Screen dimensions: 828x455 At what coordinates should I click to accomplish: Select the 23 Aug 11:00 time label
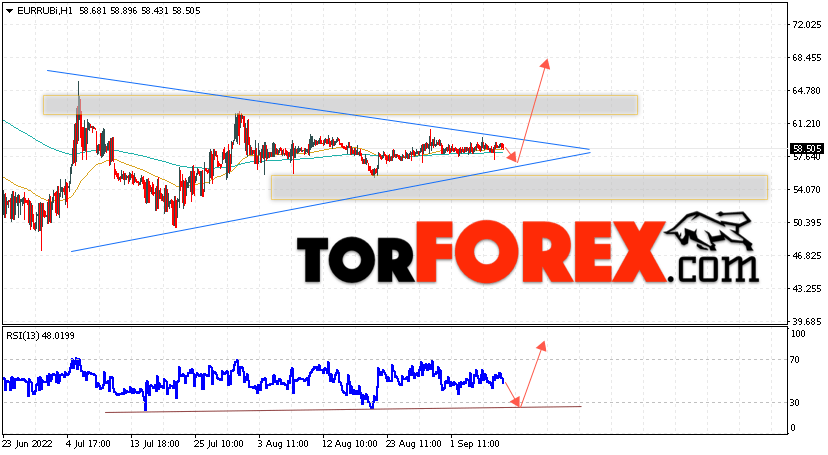click(x=413, y=444)
